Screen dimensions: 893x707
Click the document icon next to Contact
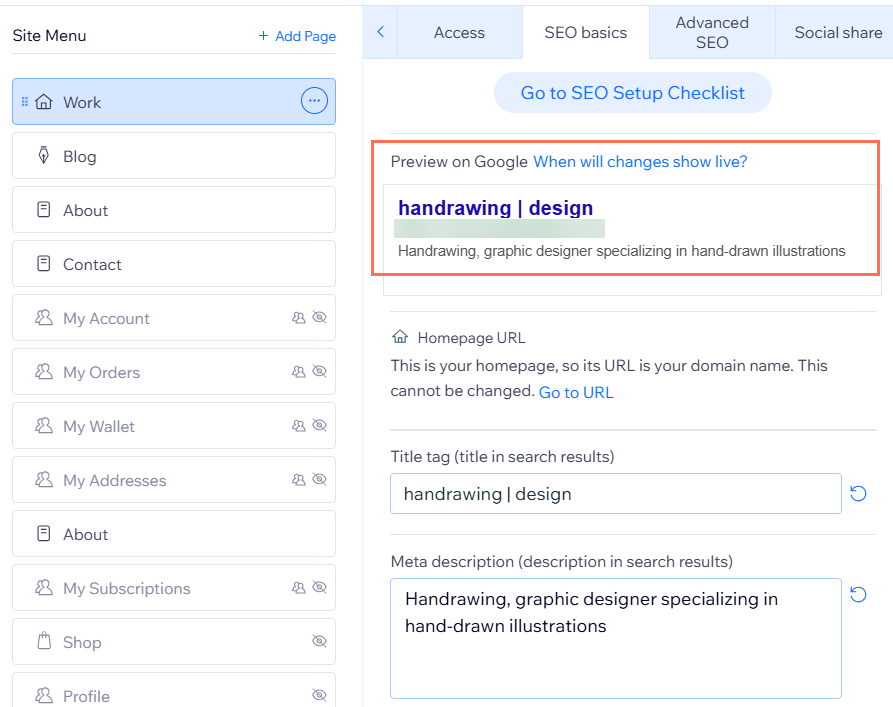tap(43, 263)
